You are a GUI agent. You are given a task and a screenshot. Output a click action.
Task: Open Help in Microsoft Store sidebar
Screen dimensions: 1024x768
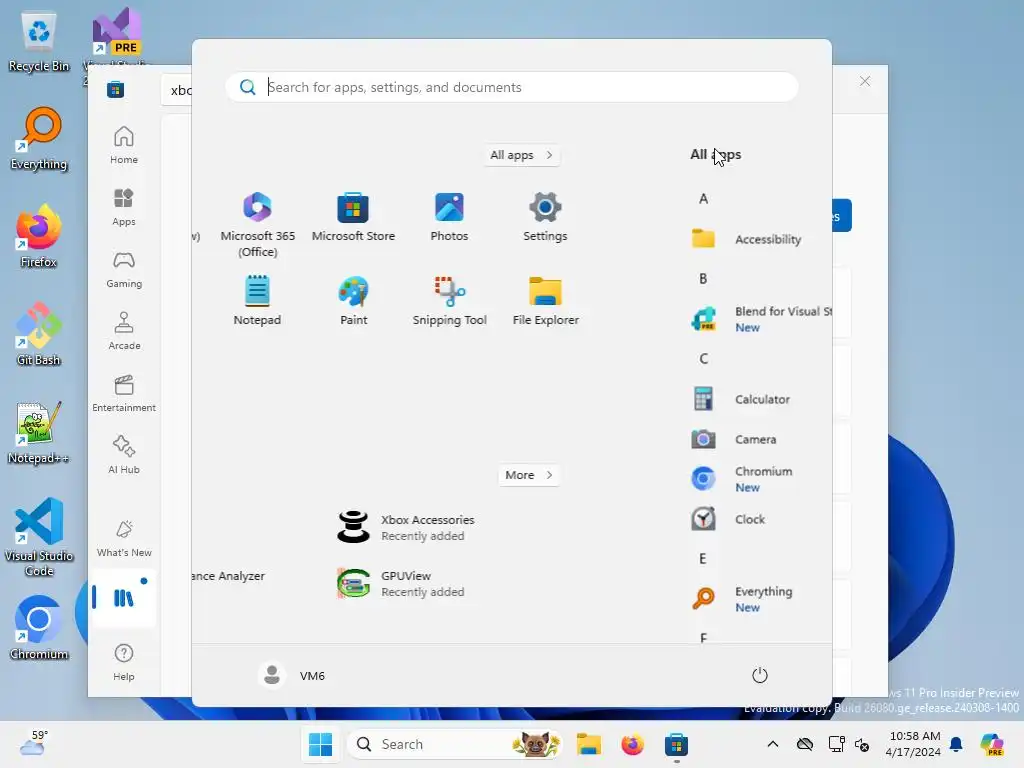pos(124,663)
